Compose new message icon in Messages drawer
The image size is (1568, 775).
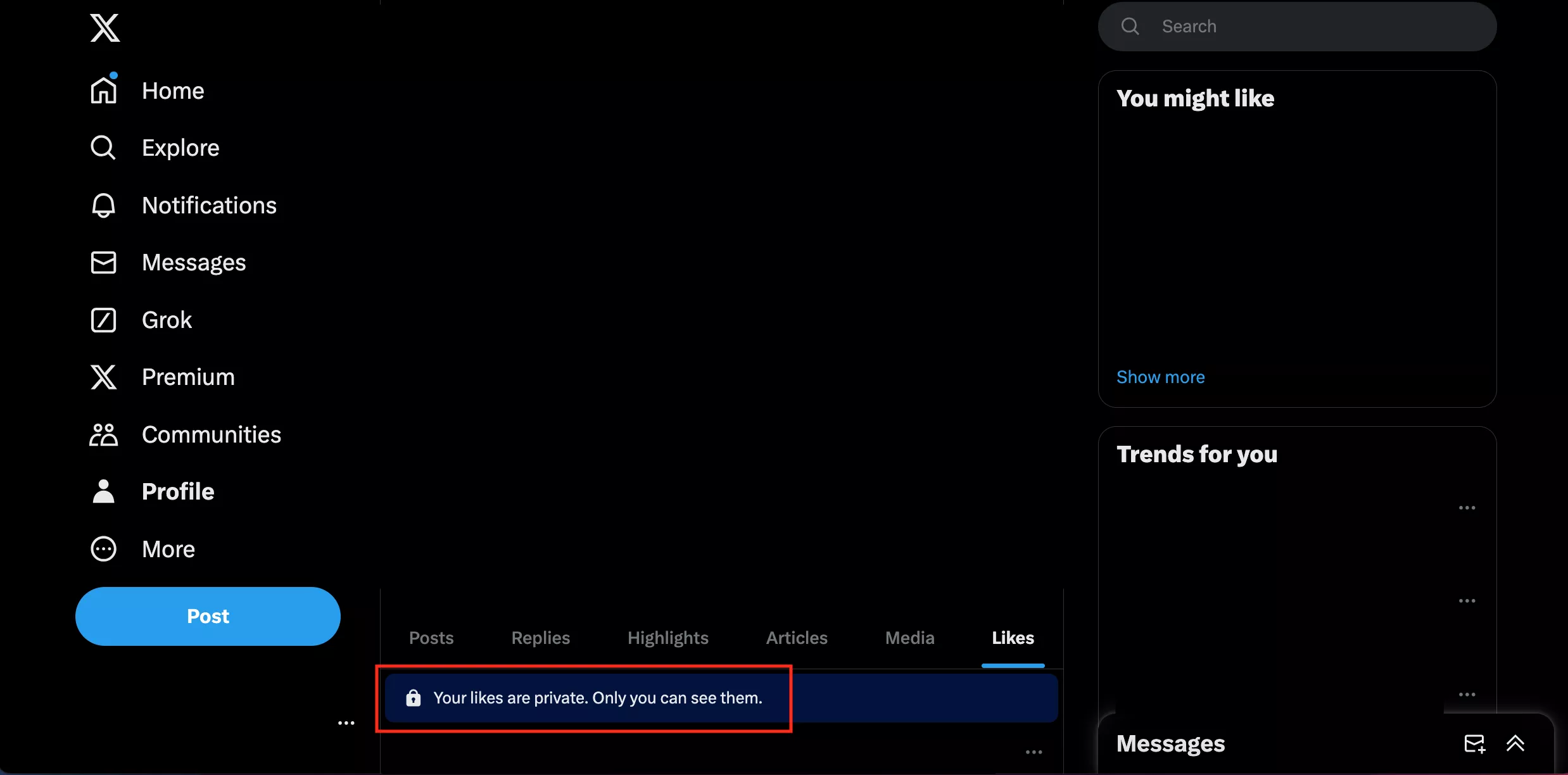click(x=1474, y=743)
